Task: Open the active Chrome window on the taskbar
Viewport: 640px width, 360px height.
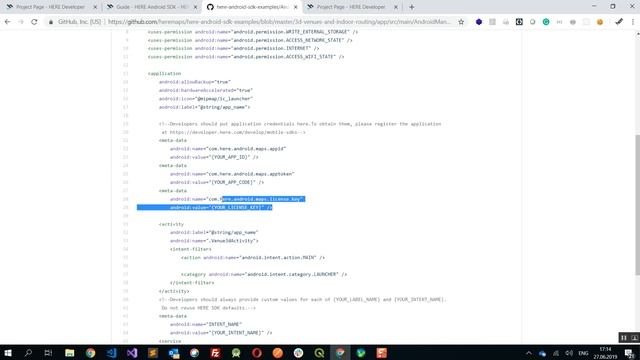Action: (340, 353)
